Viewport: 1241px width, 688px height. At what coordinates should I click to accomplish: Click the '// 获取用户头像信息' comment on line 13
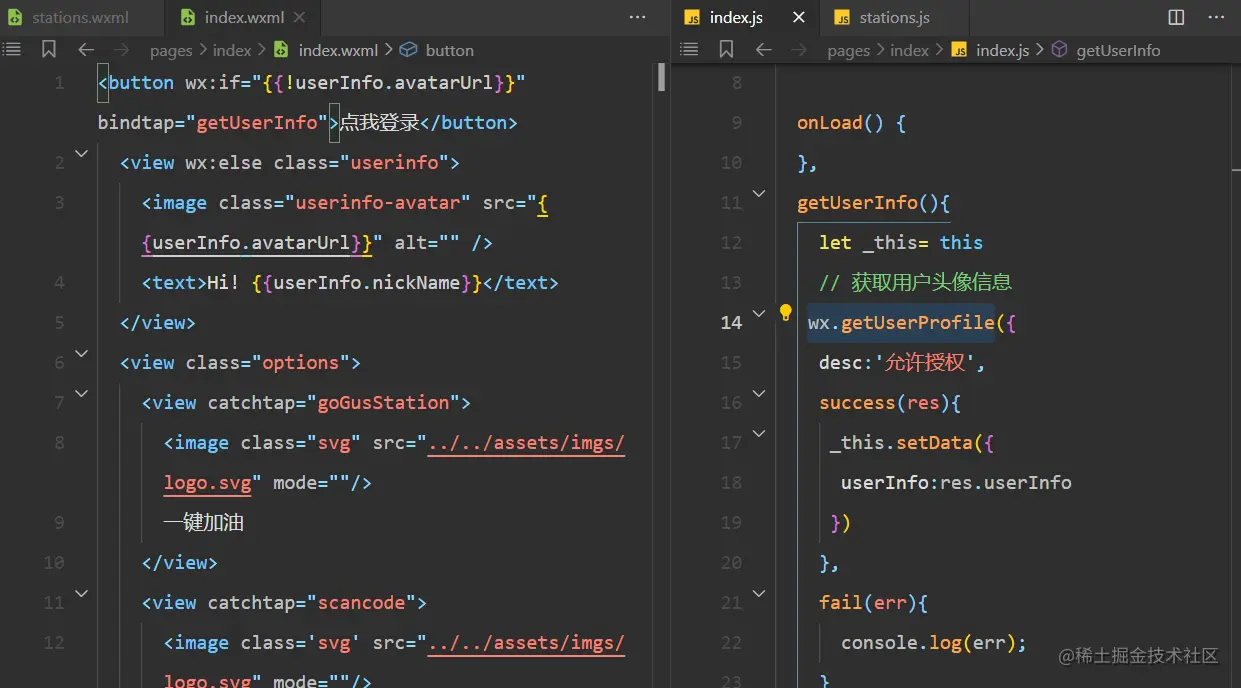(915, 282)
